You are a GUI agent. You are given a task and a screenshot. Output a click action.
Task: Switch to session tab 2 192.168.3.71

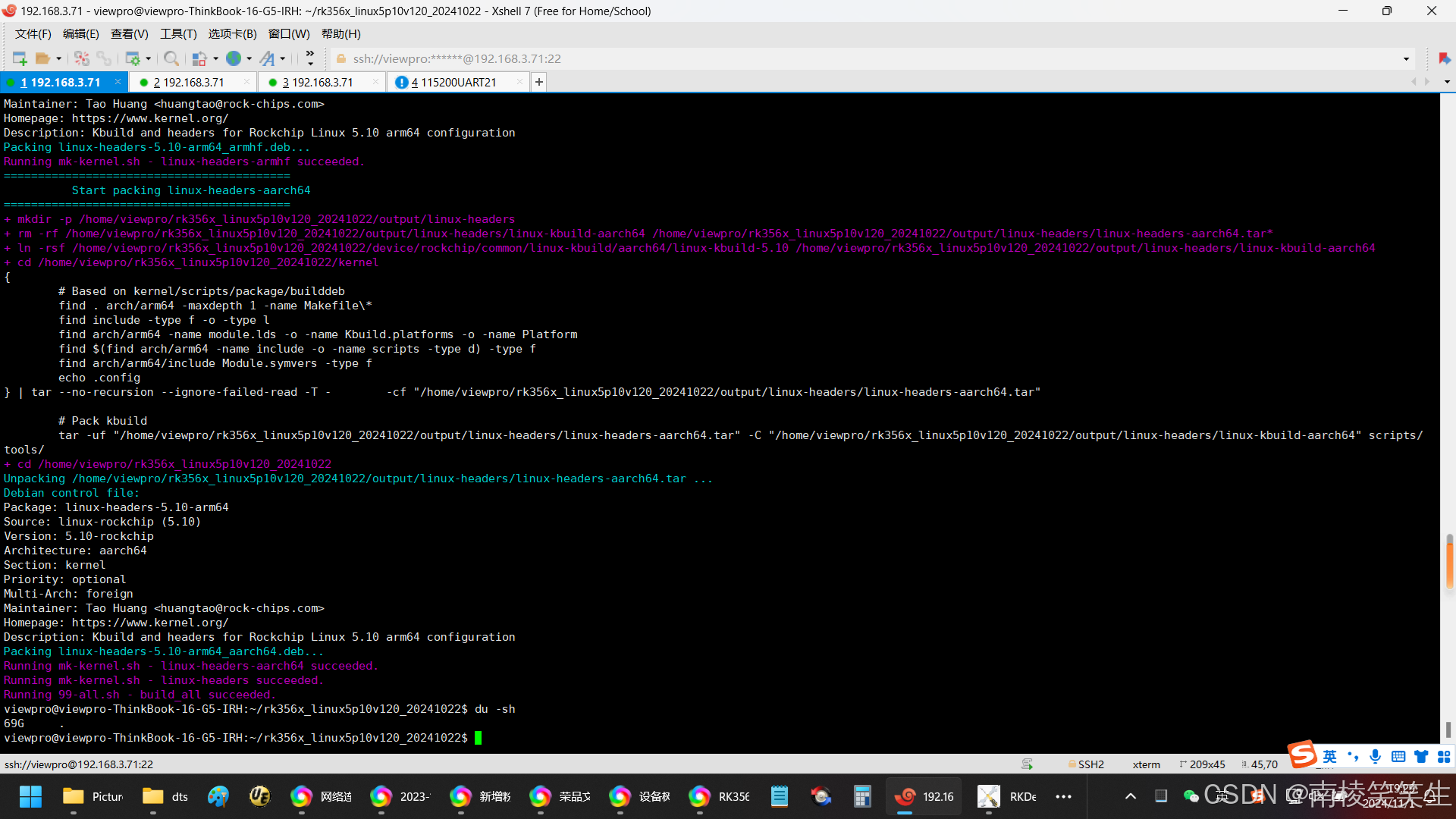click(x=190, y=82)
